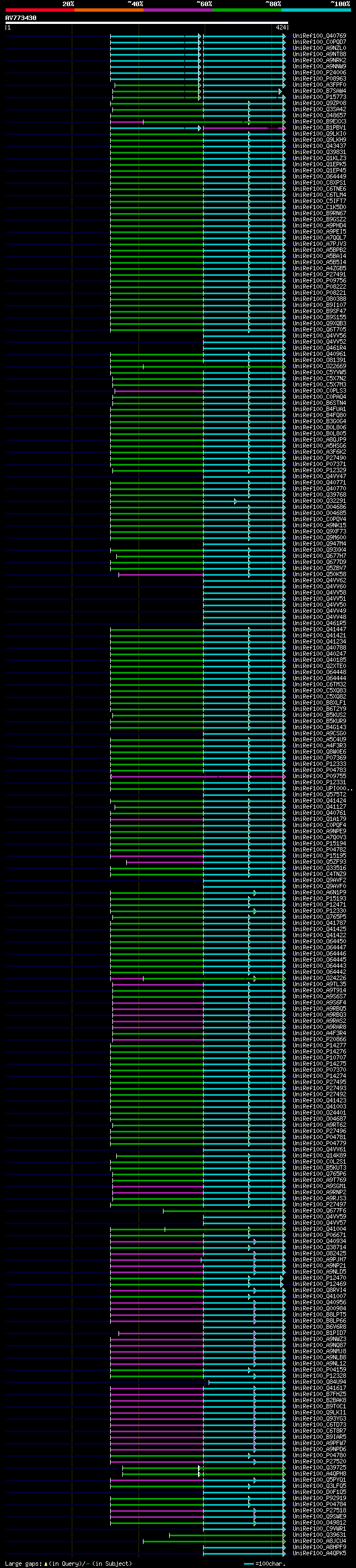The width and height of the screenshot is (356, 1568).
Task: Select label UniRef100_Q1A179
Action: pyautogui.click(x=319, y=819)
